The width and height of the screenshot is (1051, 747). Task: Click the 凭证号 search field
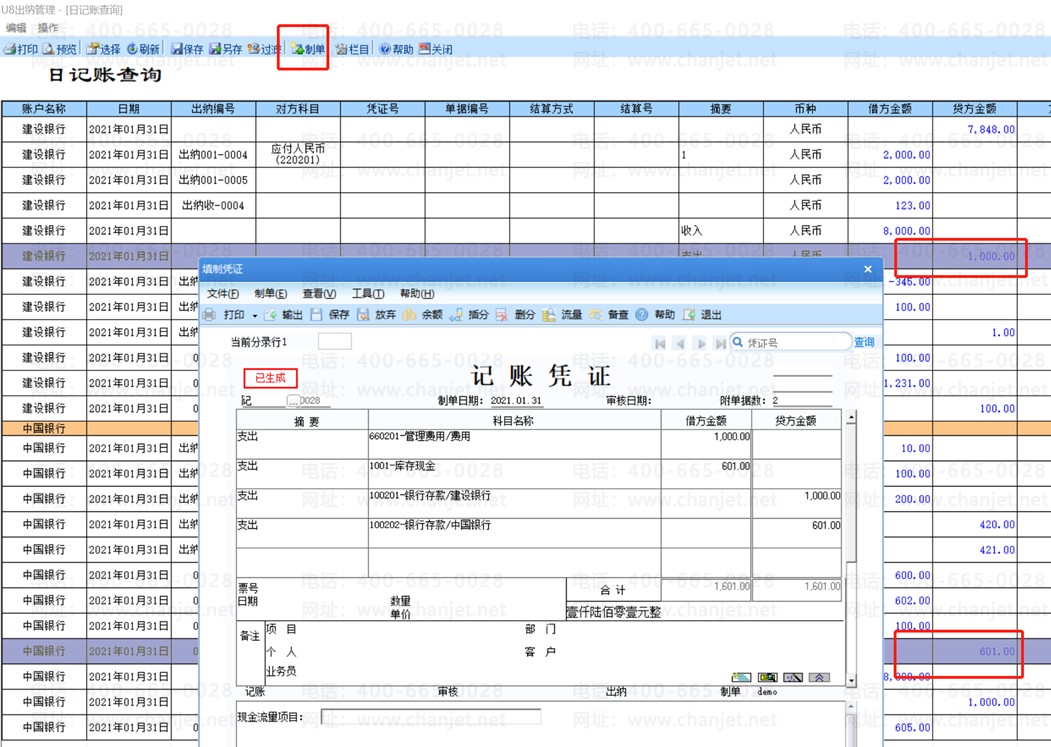point(790,342)
